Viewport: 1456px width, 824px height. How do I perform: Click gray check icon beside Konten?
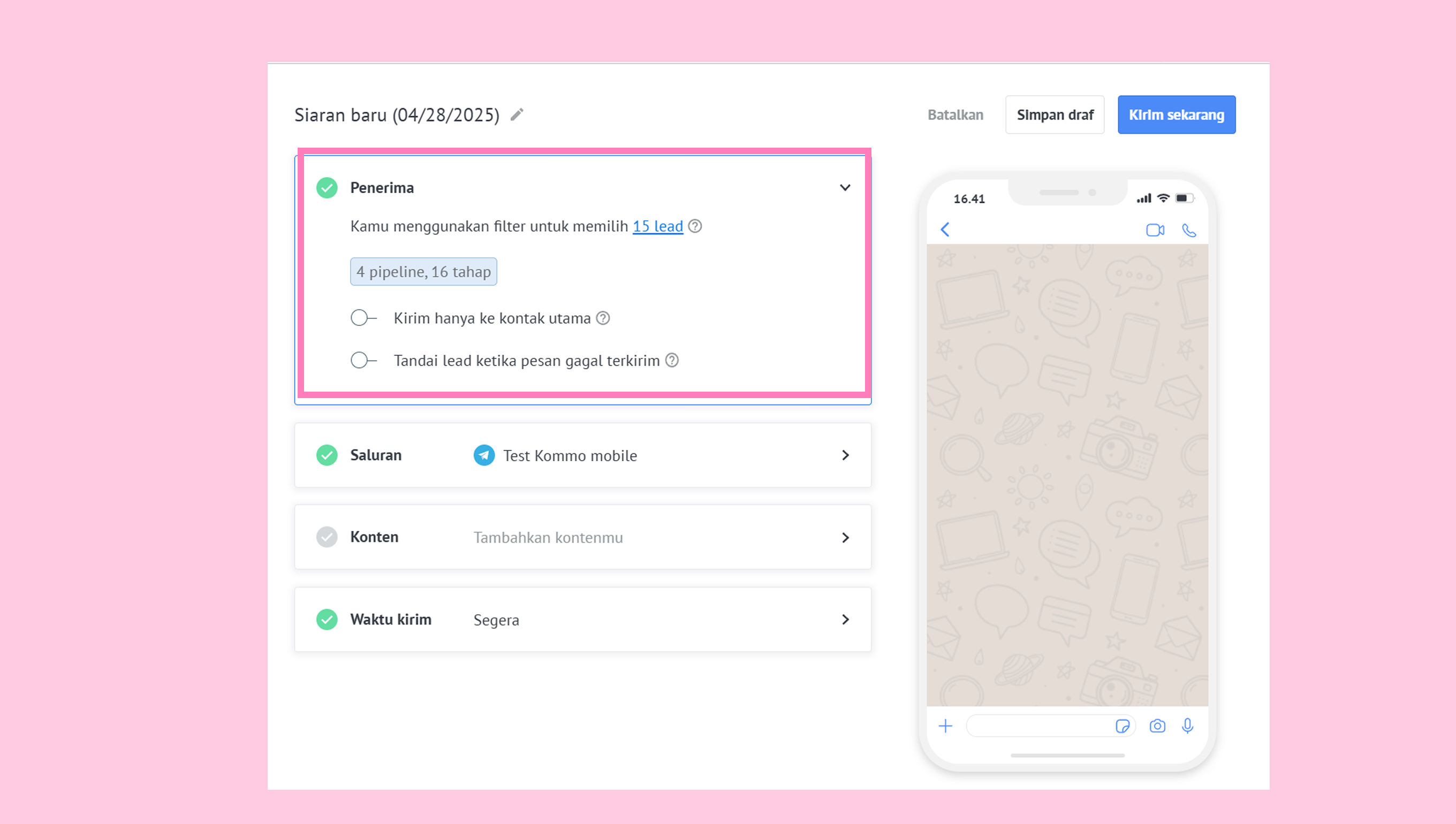[327, 537]
